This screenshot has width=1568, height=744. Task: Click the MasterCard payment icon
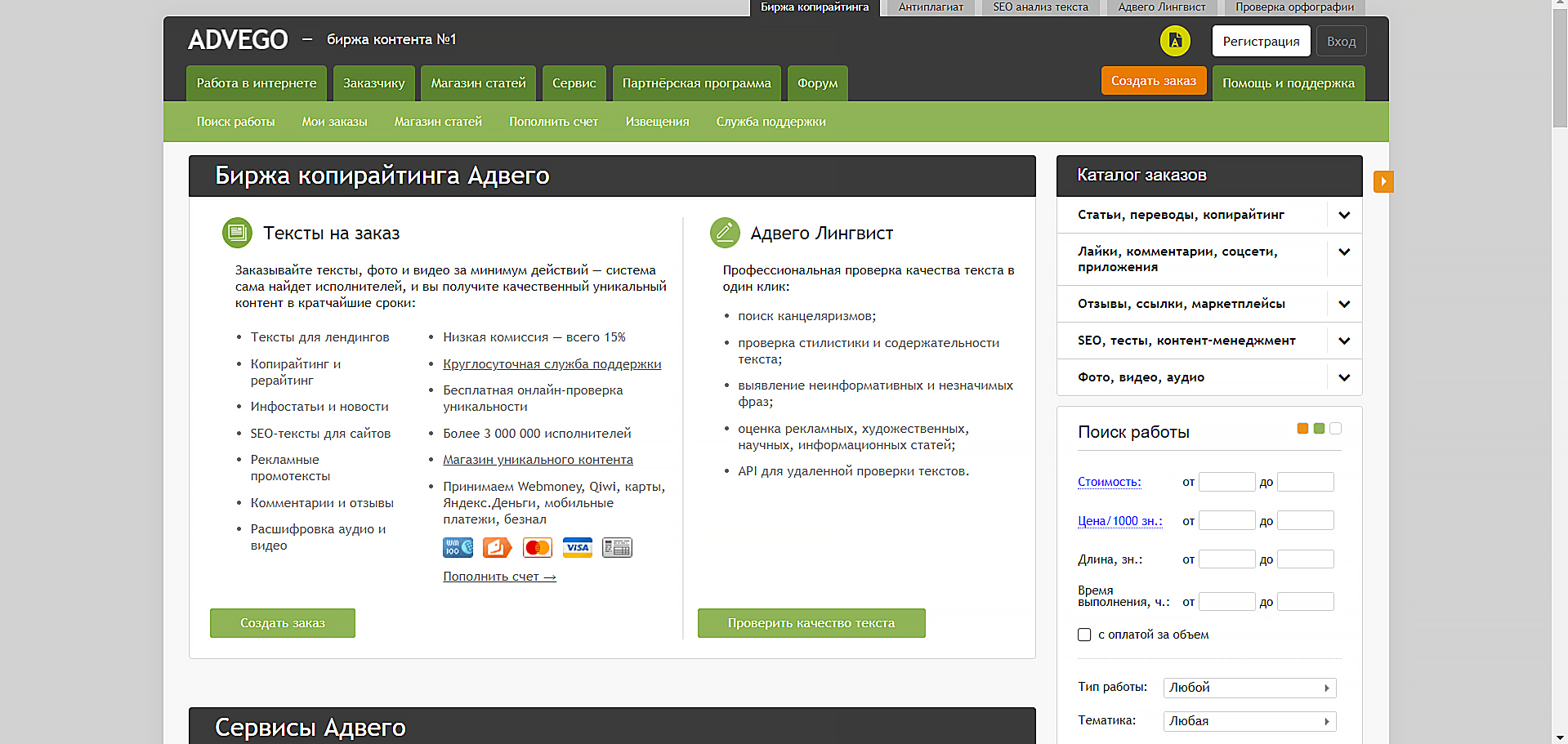[x=537, y=547]
